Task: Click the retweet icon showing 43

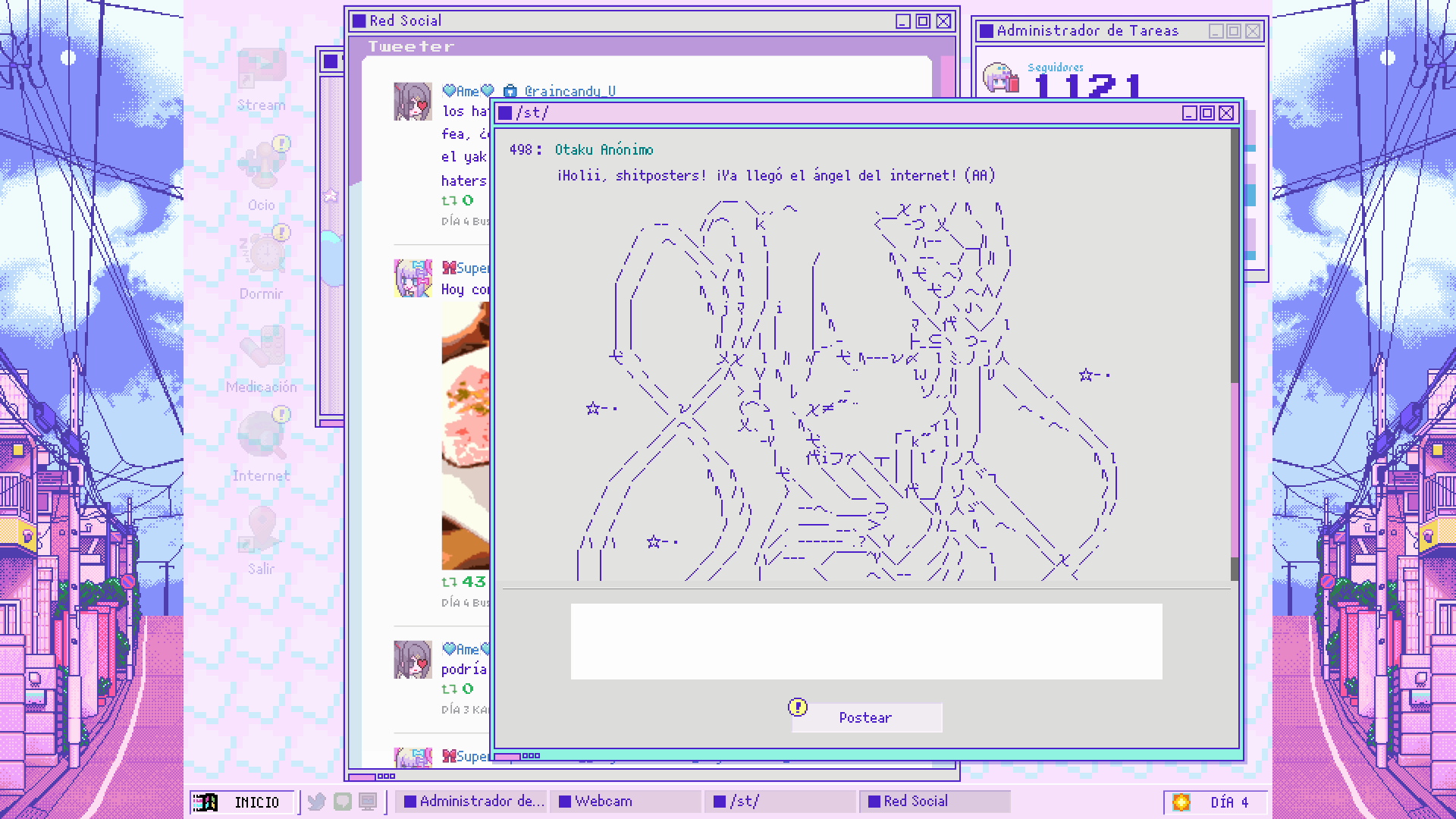Action: pos(449,582)
